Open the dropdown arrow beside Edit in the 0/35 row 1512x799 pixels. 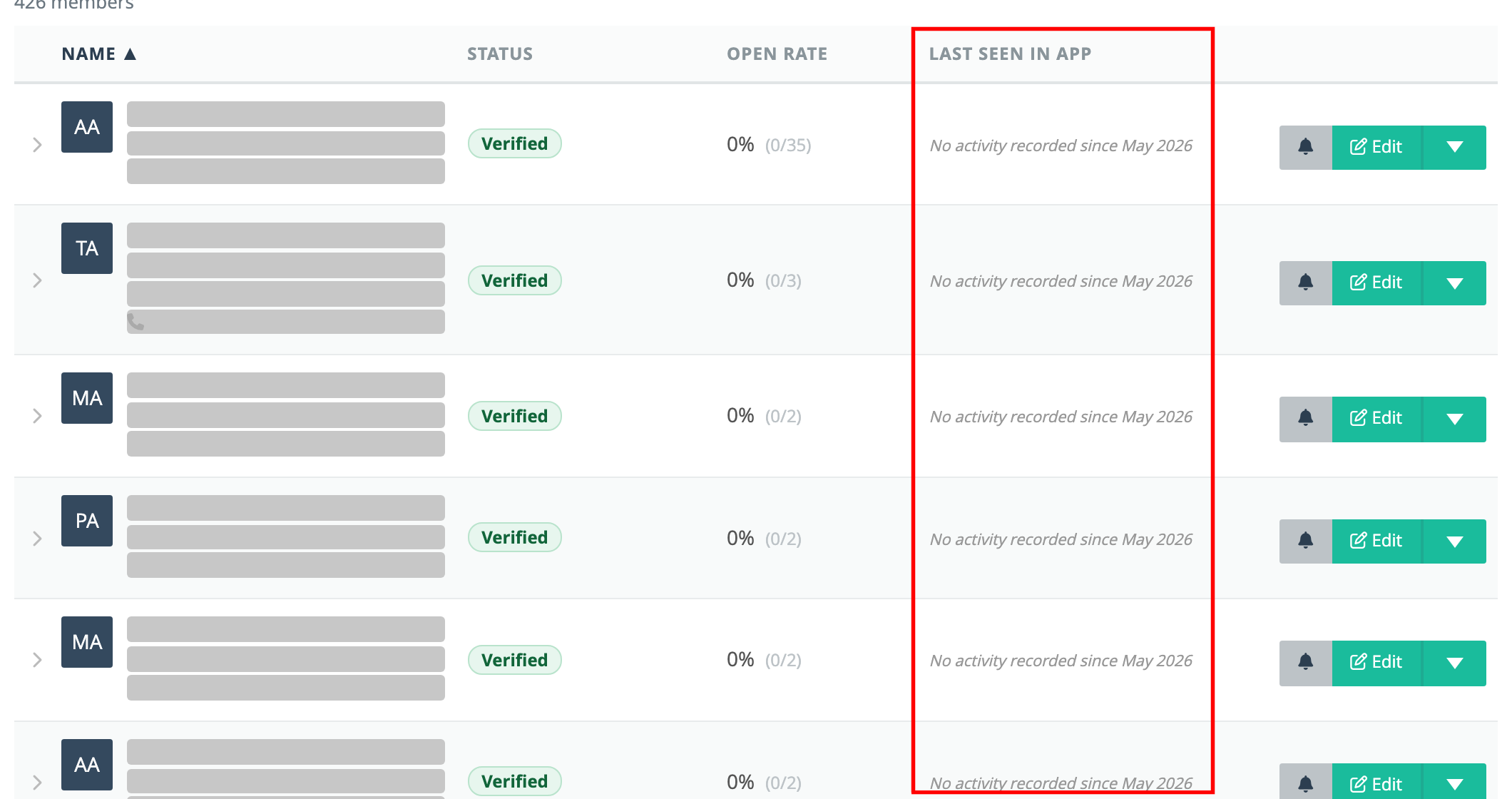(x=1455, y=147)
